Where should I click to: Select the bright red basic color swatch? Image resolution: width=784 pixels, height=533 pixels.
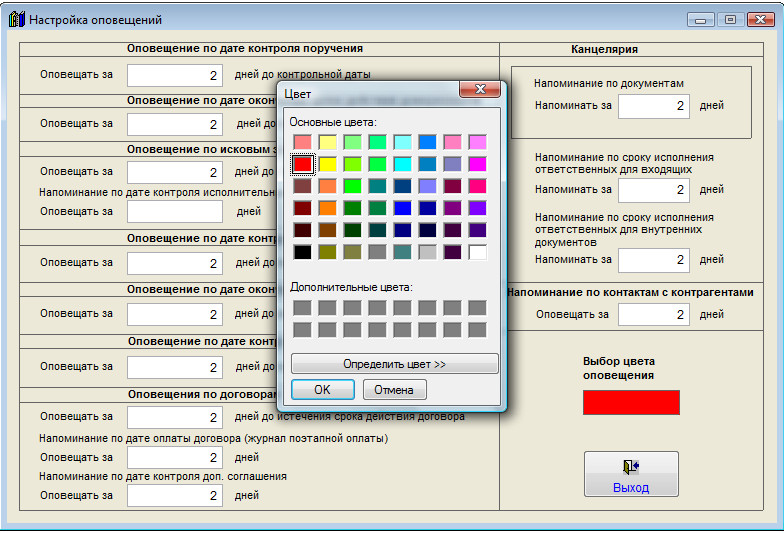303,163
